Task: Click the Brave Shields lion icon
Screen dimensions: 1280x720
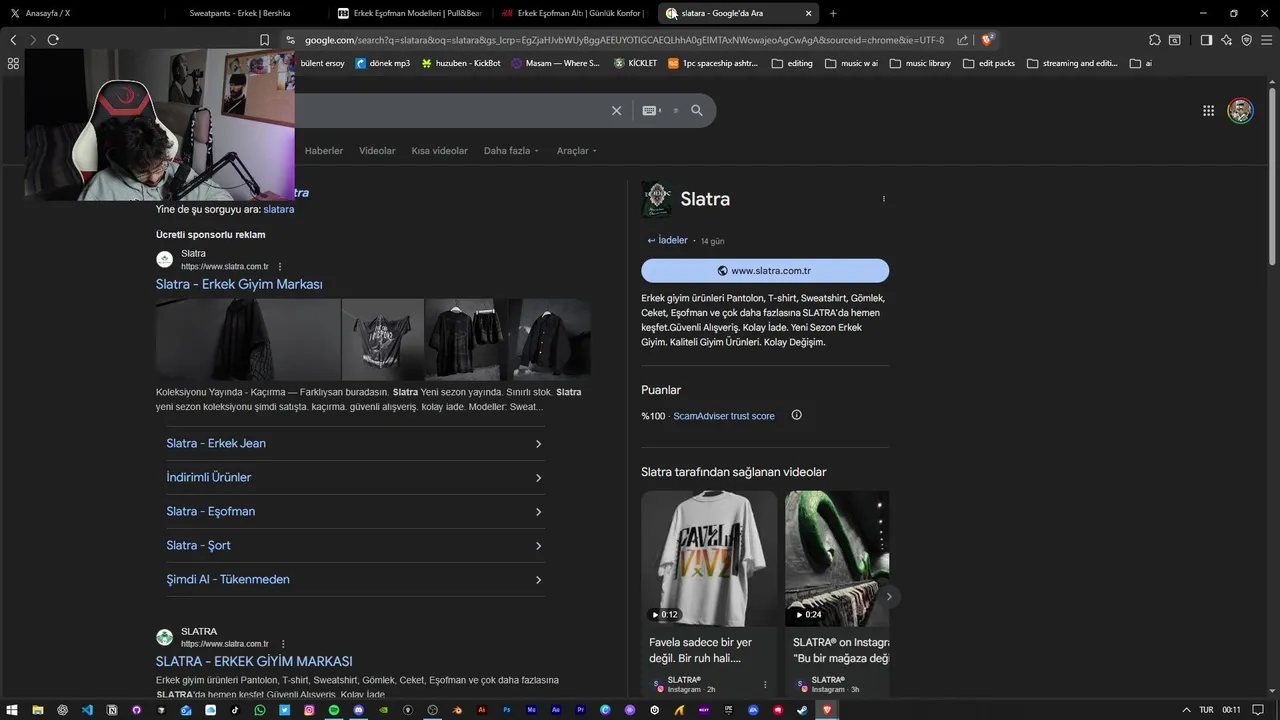Action: pos(987,40)
